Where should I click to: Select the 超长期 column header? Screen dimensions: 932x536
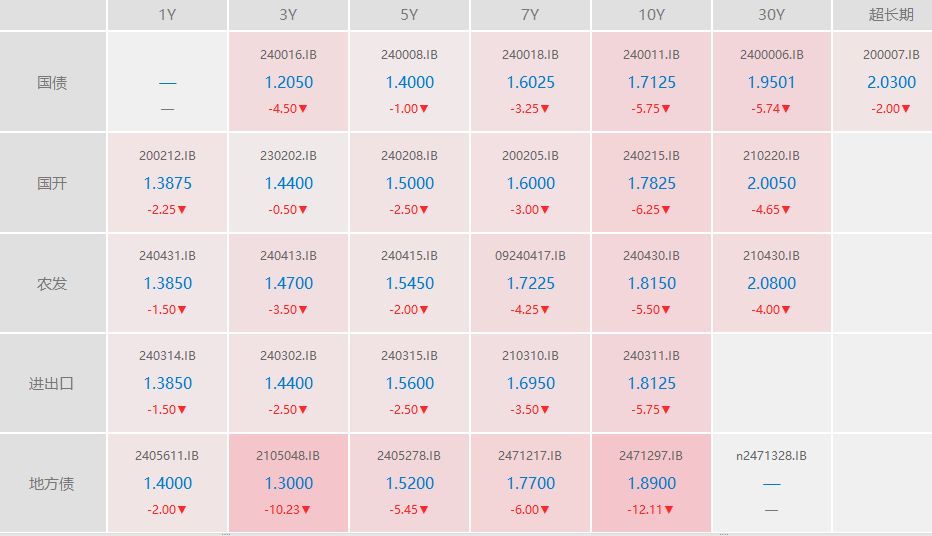tap(889, 15)
